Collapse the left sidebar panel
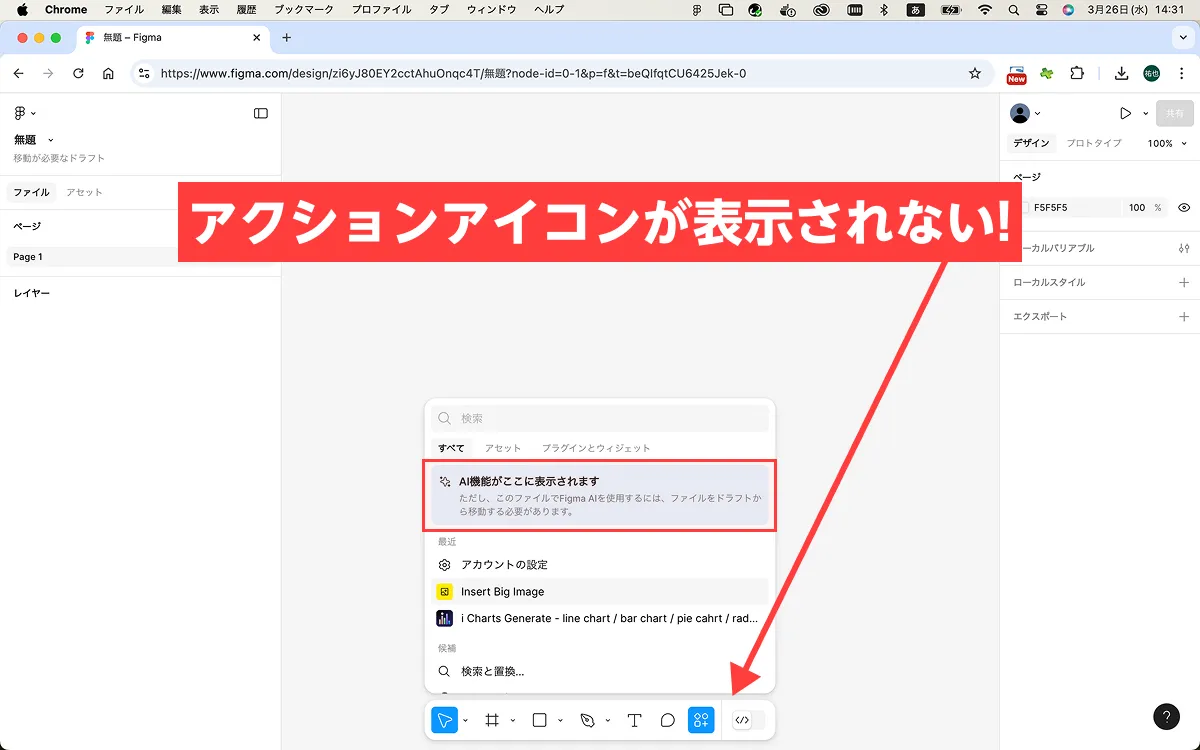 click(261, 114)
